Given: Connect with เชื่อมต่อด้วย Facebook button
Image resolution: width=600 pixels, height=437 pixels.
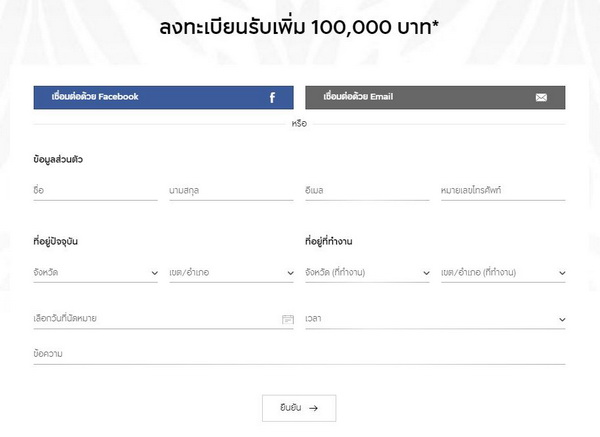Looking at the screenshot, I should click(x=163, y=97).
